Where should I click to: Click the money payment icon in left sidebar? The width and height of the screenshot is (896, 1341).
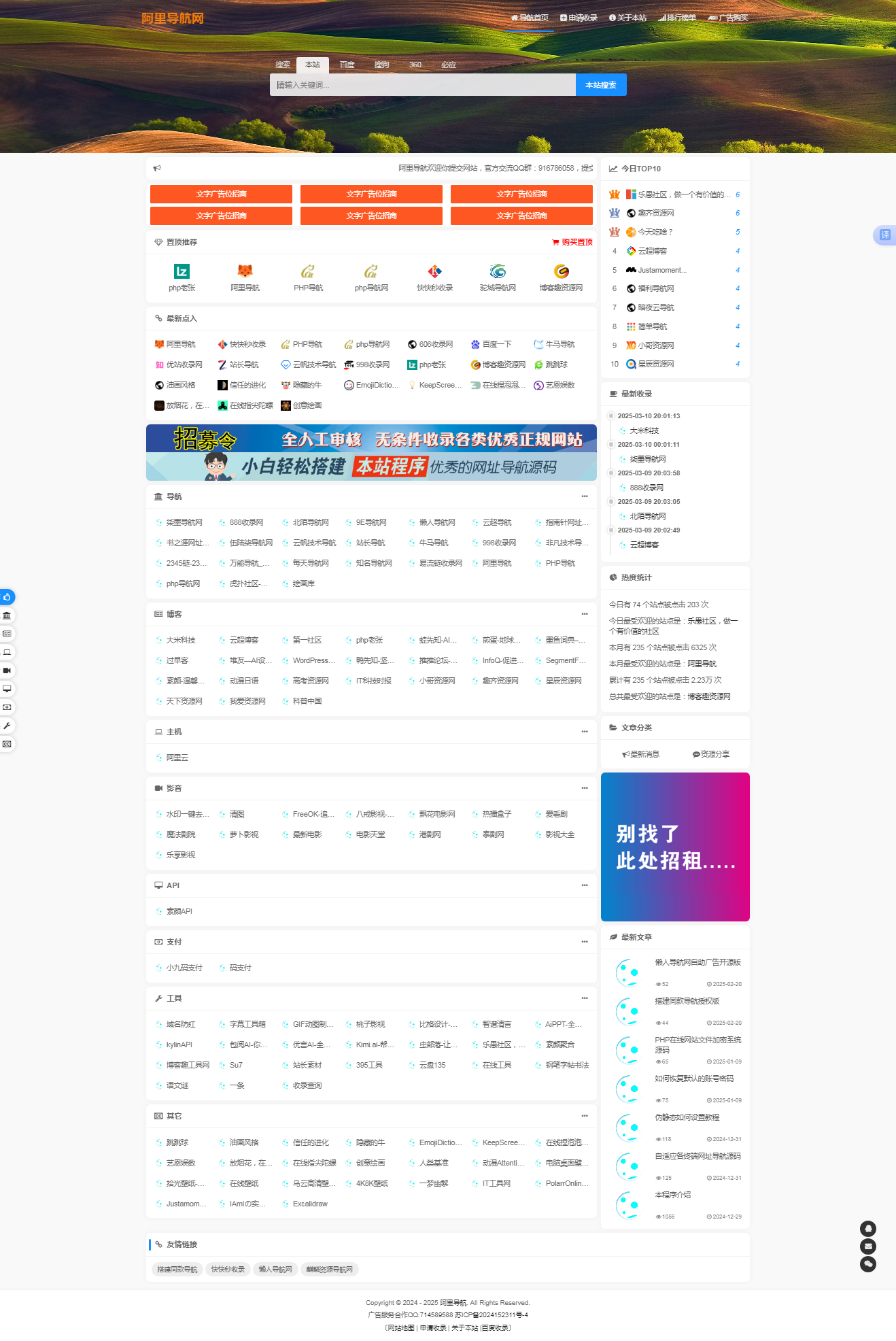pos(7,707)
